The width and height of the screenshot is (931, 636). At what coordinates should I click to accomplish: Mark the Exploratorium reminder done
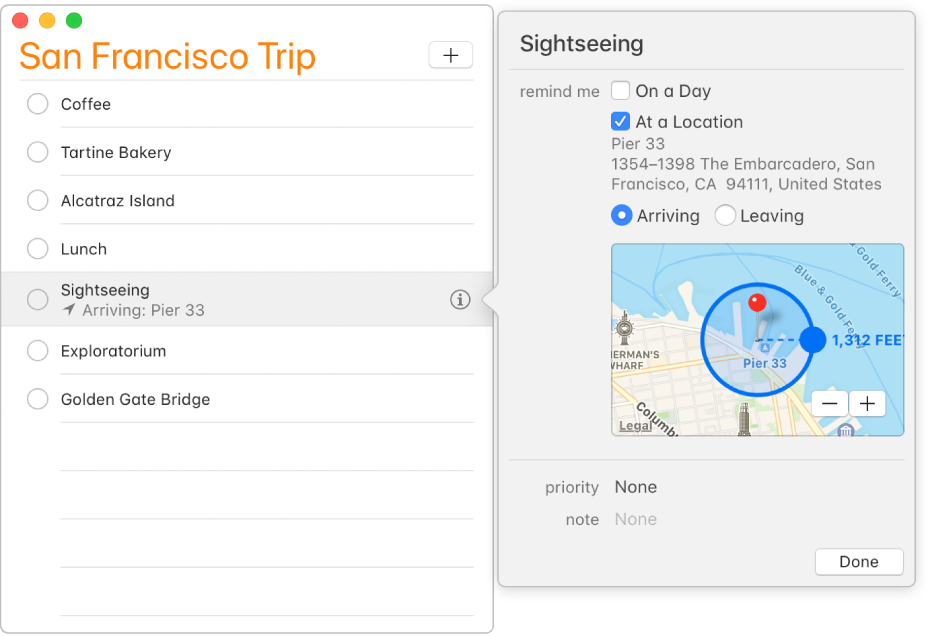click(38, 351)
